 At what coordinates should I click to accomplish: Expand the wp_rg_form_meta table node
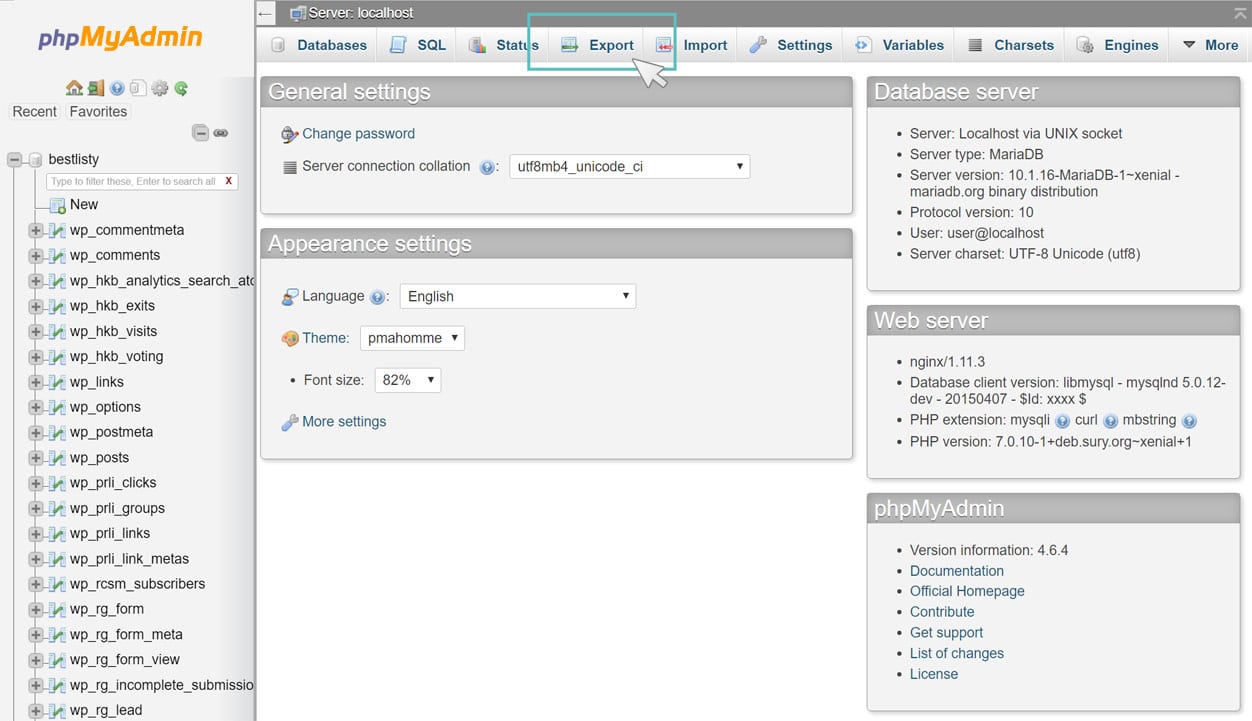35,634
